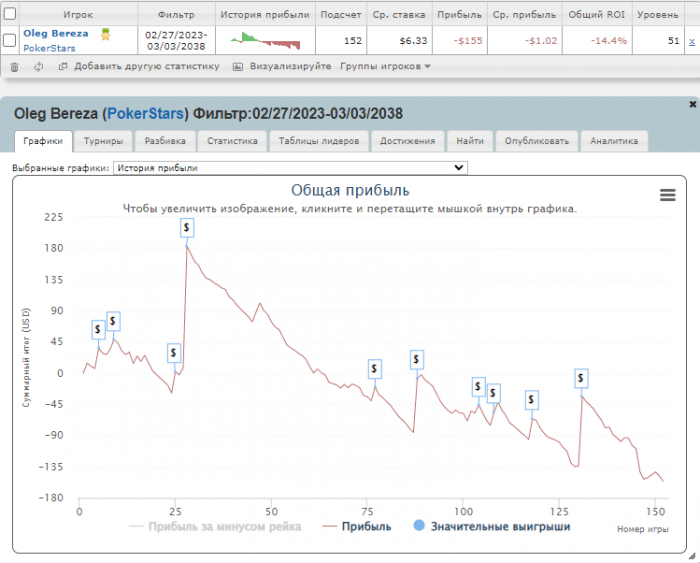Click the award badge next to Oleg Bereza
This screenshot has height=563, width=700.
pyautogui.click(x=106, y=34)
